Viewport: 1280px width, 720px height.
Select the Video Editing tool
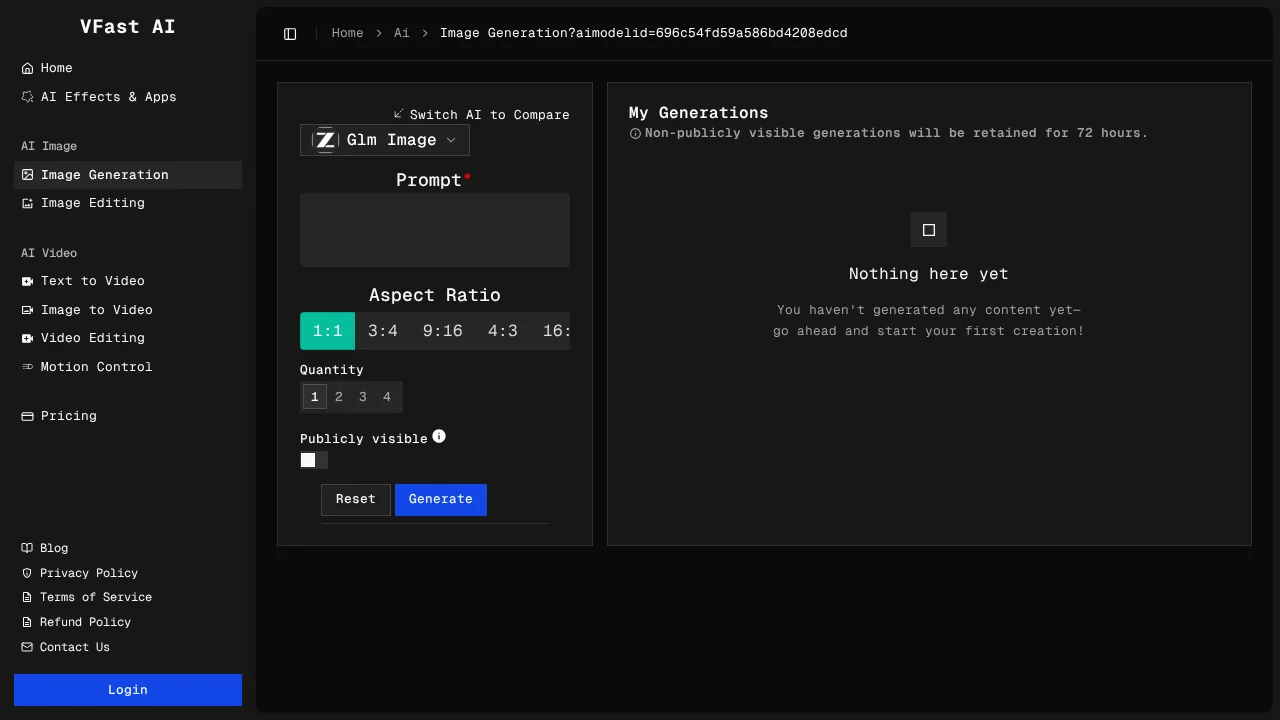tap(94, 338)
